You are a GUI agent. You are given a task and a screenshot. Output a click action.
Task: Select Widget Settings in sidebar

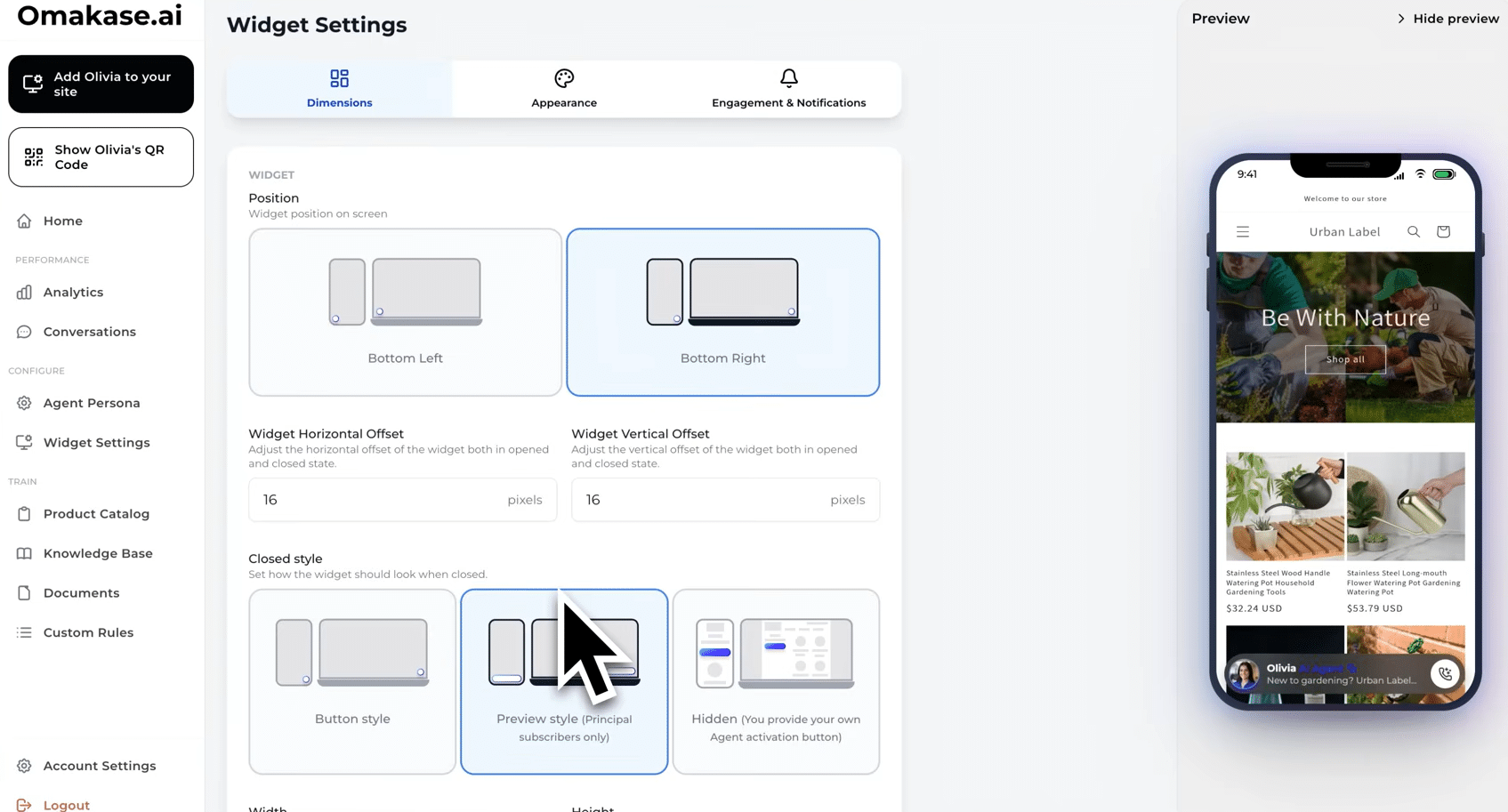(x=96, y=442)
